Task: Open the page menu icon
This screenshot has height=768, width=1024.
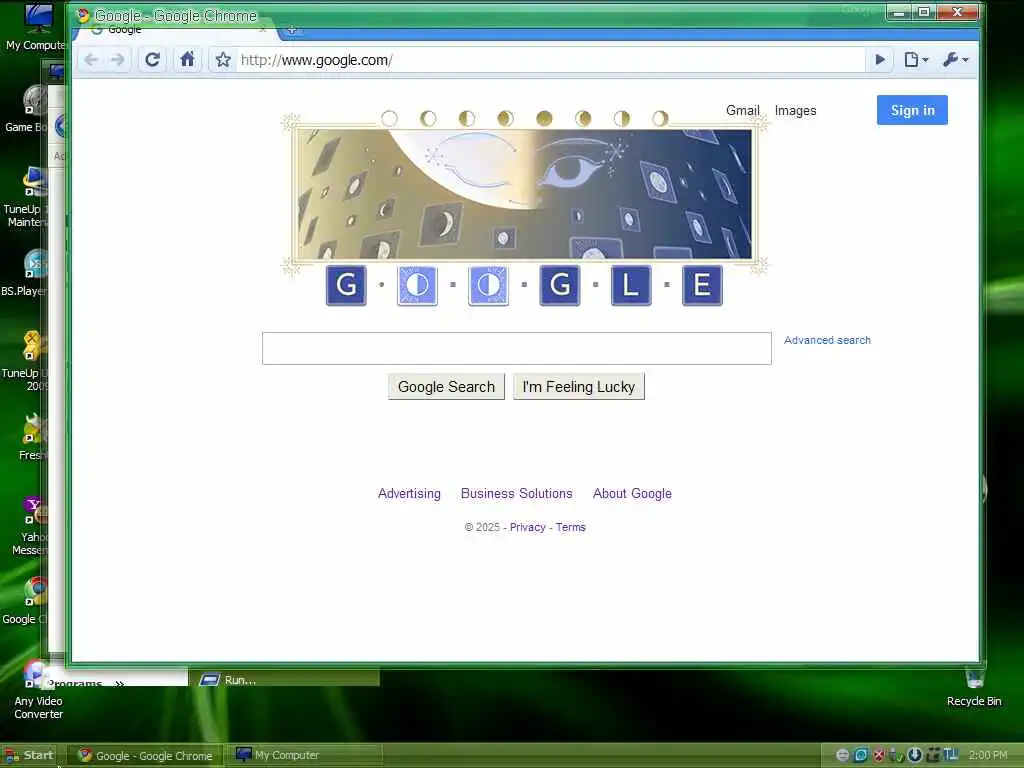Action: click(x=916, y=60)
